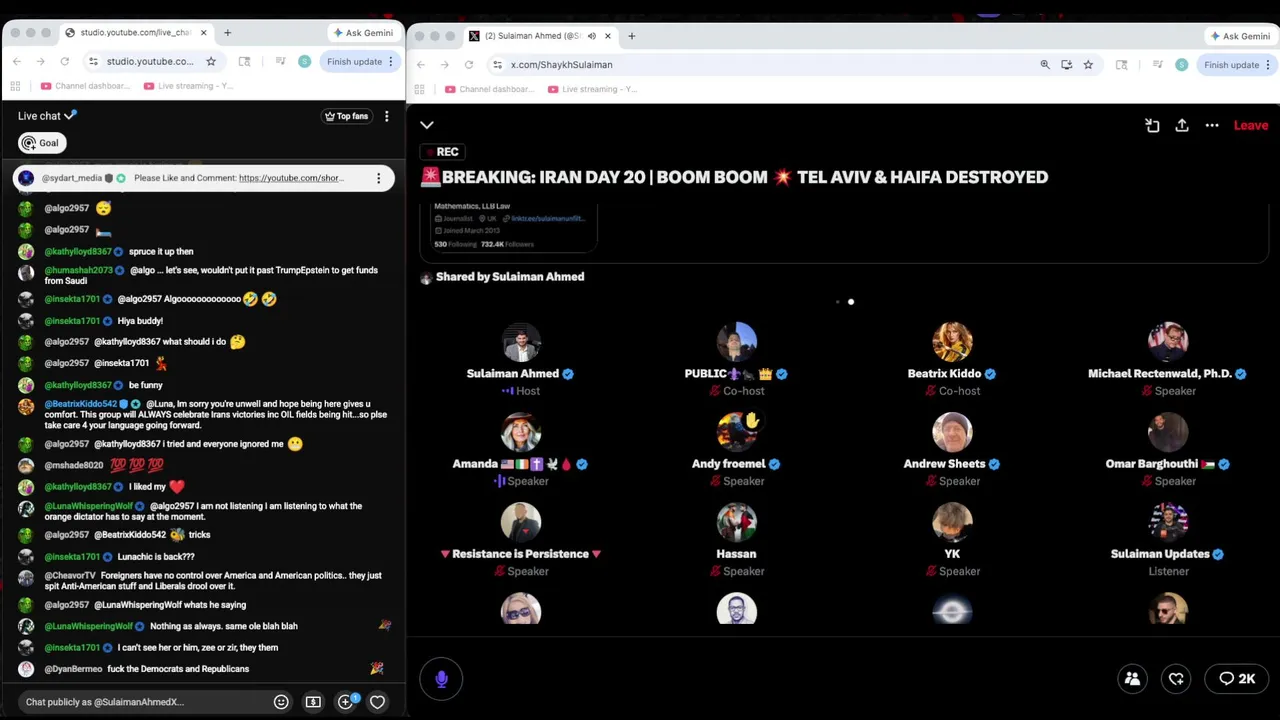1280x720 pixels.
Task: Share the X Space via share icon
Action: click(1182, 125)
